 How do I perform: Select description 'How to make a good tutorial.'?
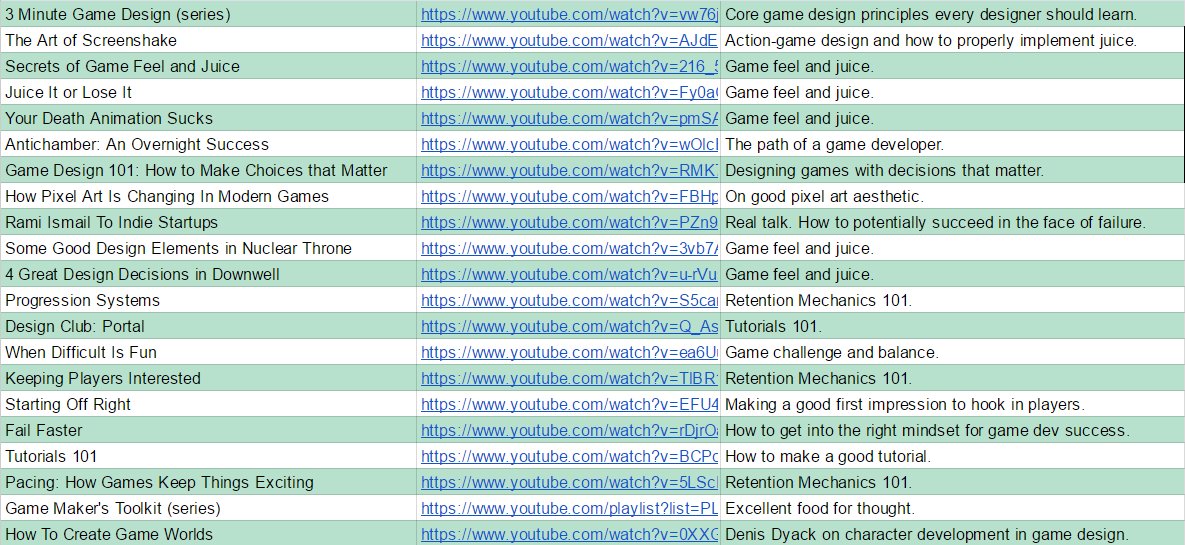pos(952,457)
